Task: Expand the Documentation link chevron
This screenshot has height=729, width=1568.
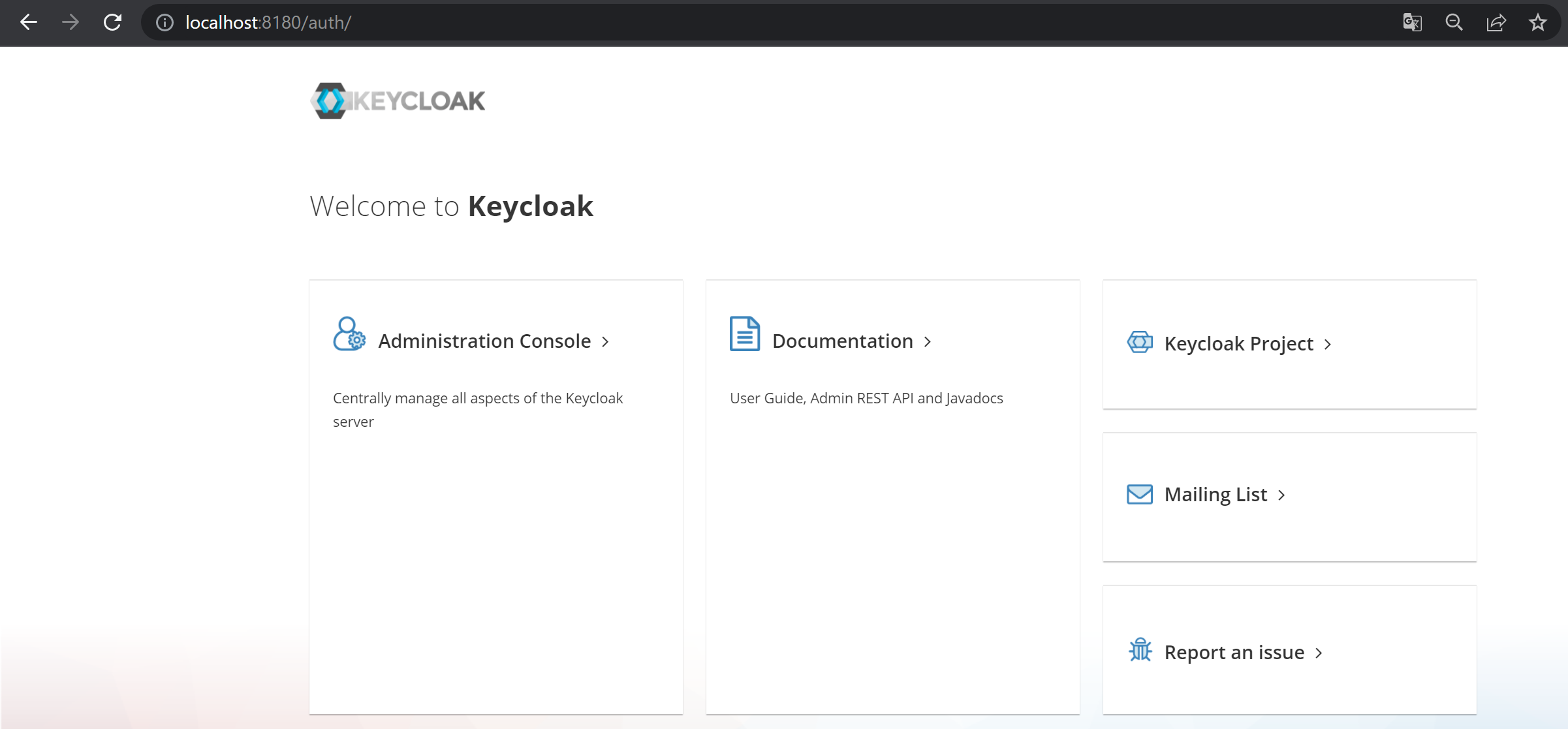Action: point(928,341)
